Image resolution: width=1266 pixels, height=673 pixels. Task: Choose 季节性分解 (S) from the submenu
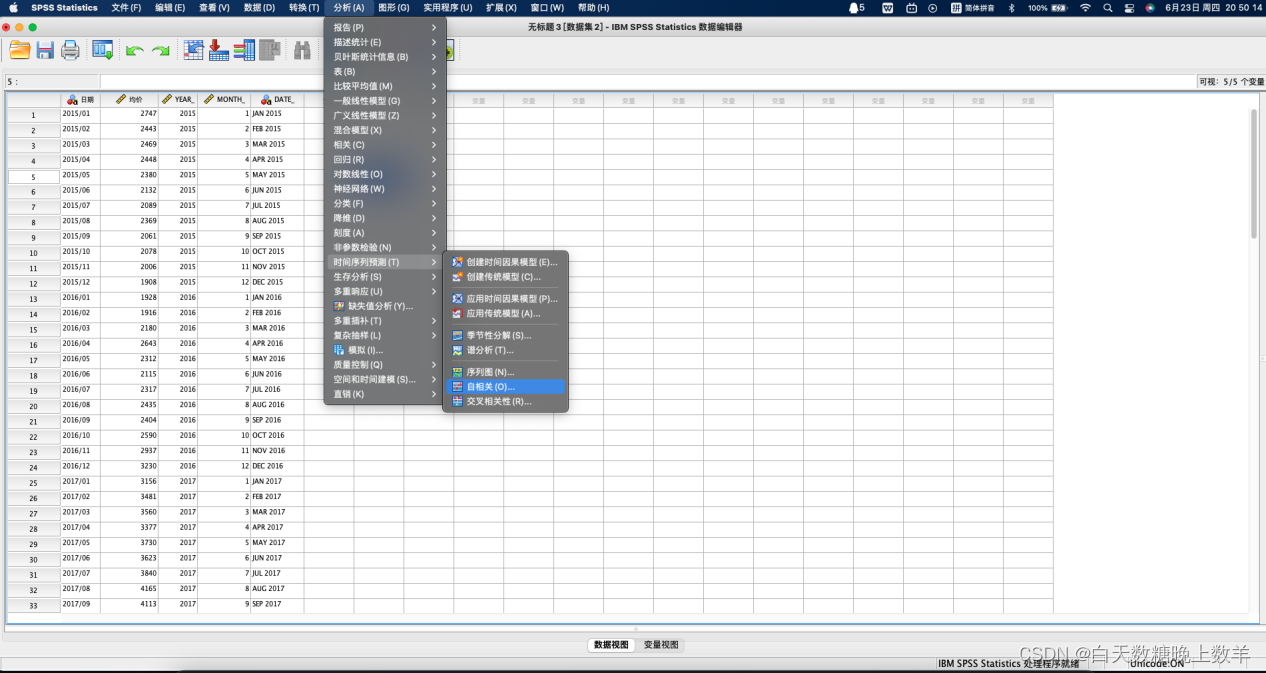pyautogui.click(x=498, y=336)
